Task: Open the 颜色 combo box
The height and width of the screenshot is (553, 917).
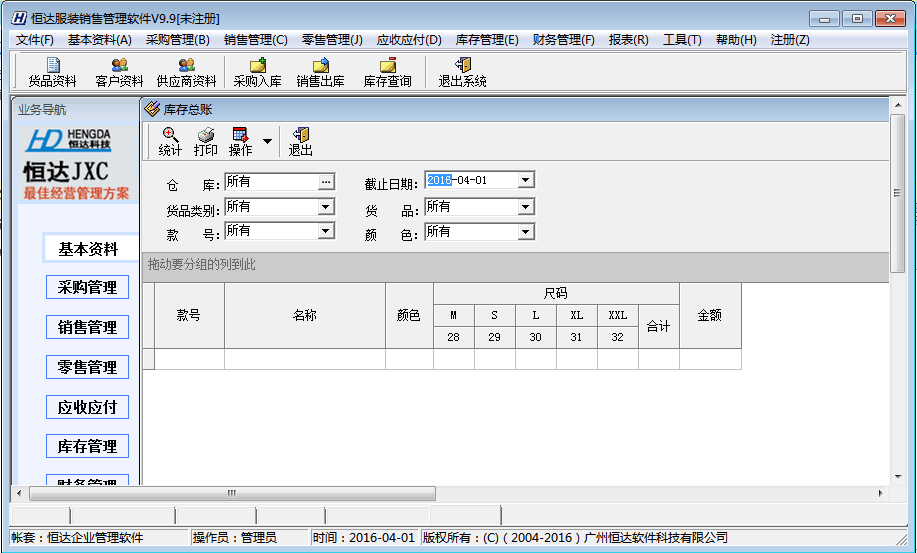Action: [x=526, y=232]
